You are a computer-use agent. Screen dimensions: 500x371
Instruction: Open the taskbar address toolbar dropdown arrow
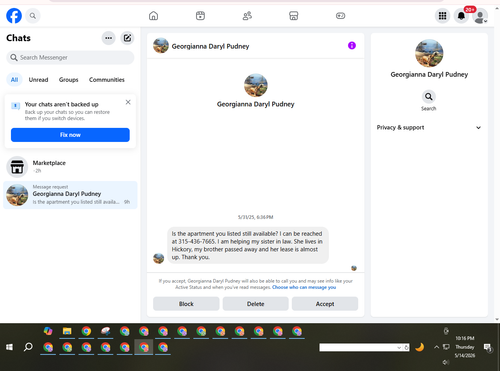[x=399, y=348]
